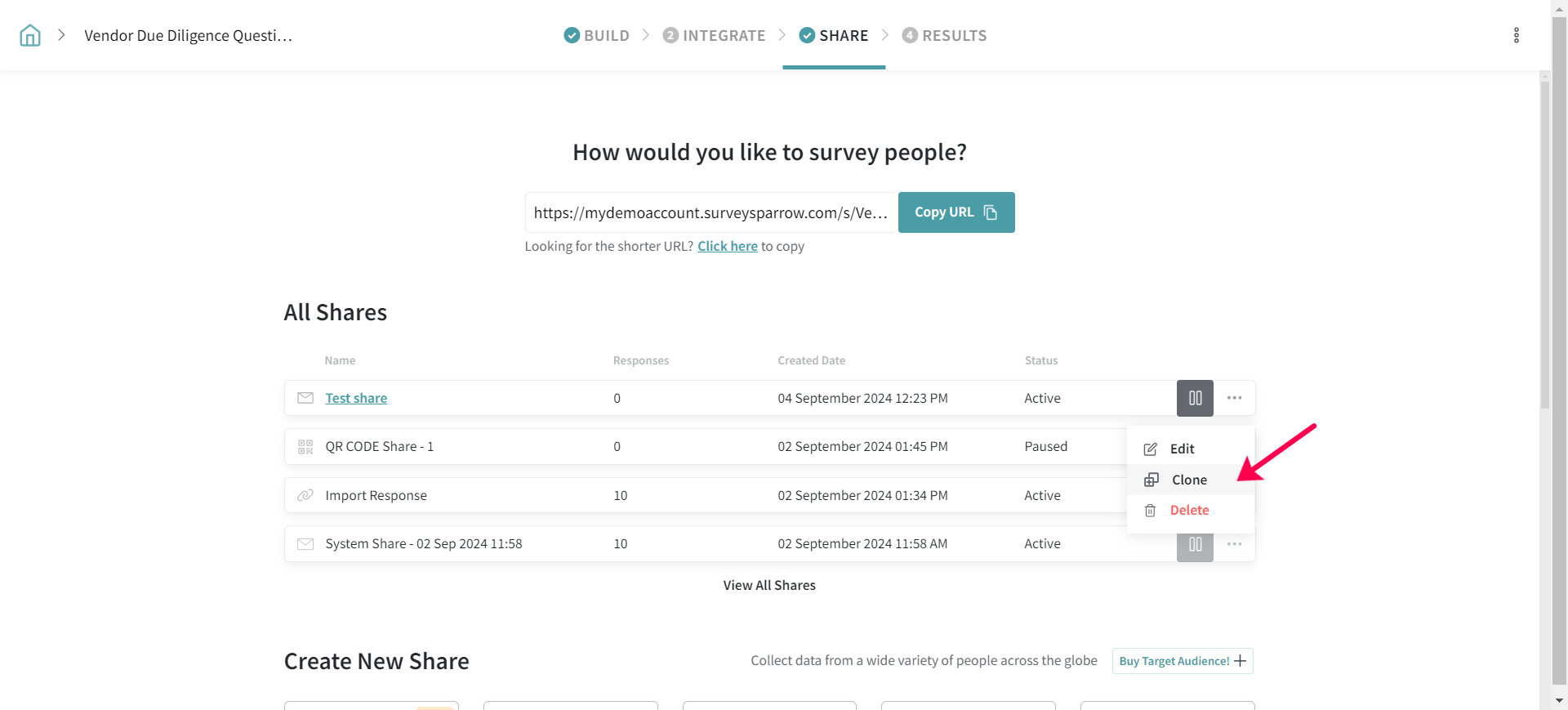
Task: Go to the INTEGRATE step tab
Action: click(x=714, y=35)
